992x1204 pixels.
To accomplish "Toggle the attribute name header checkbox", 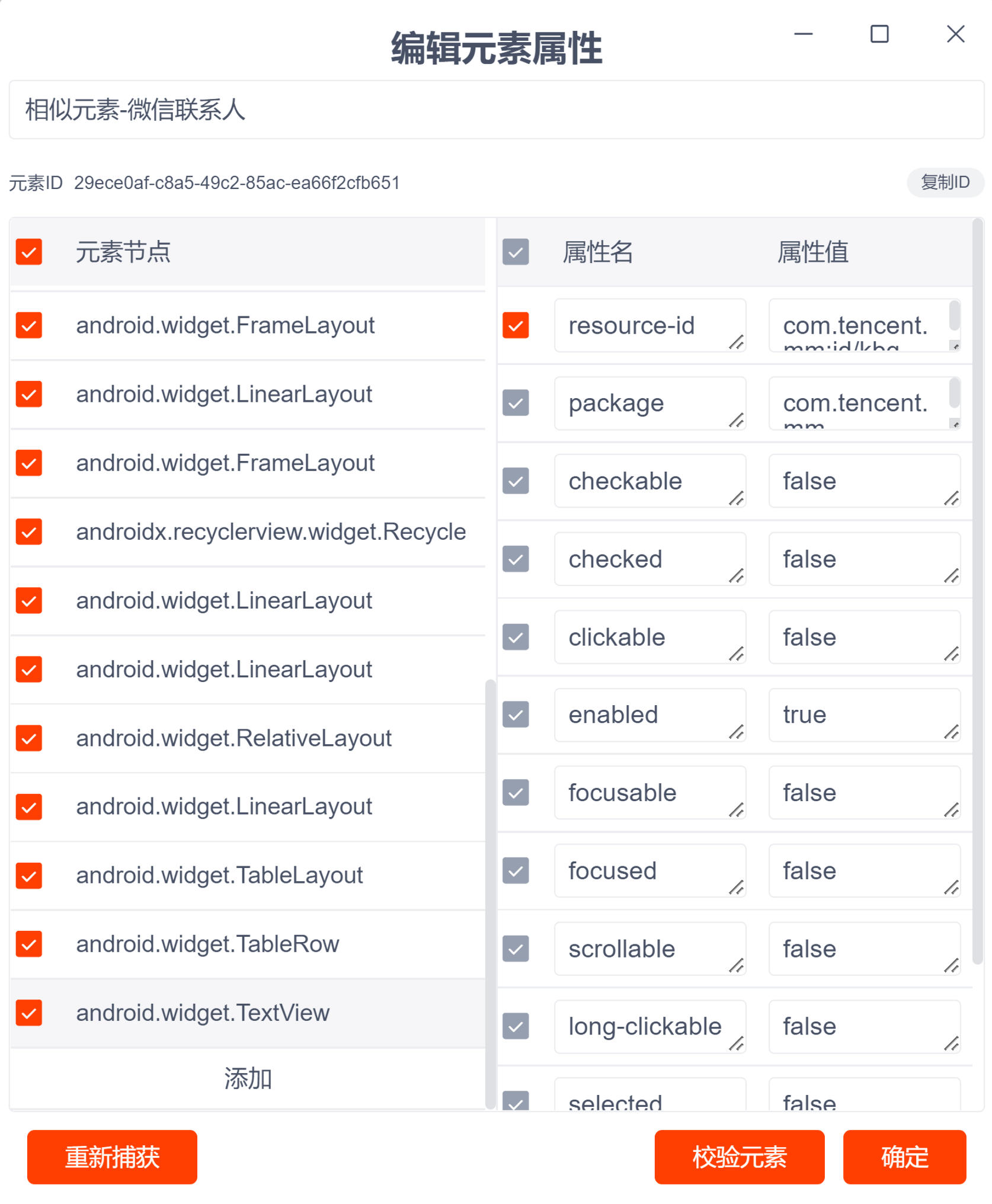I will (515, 252).
